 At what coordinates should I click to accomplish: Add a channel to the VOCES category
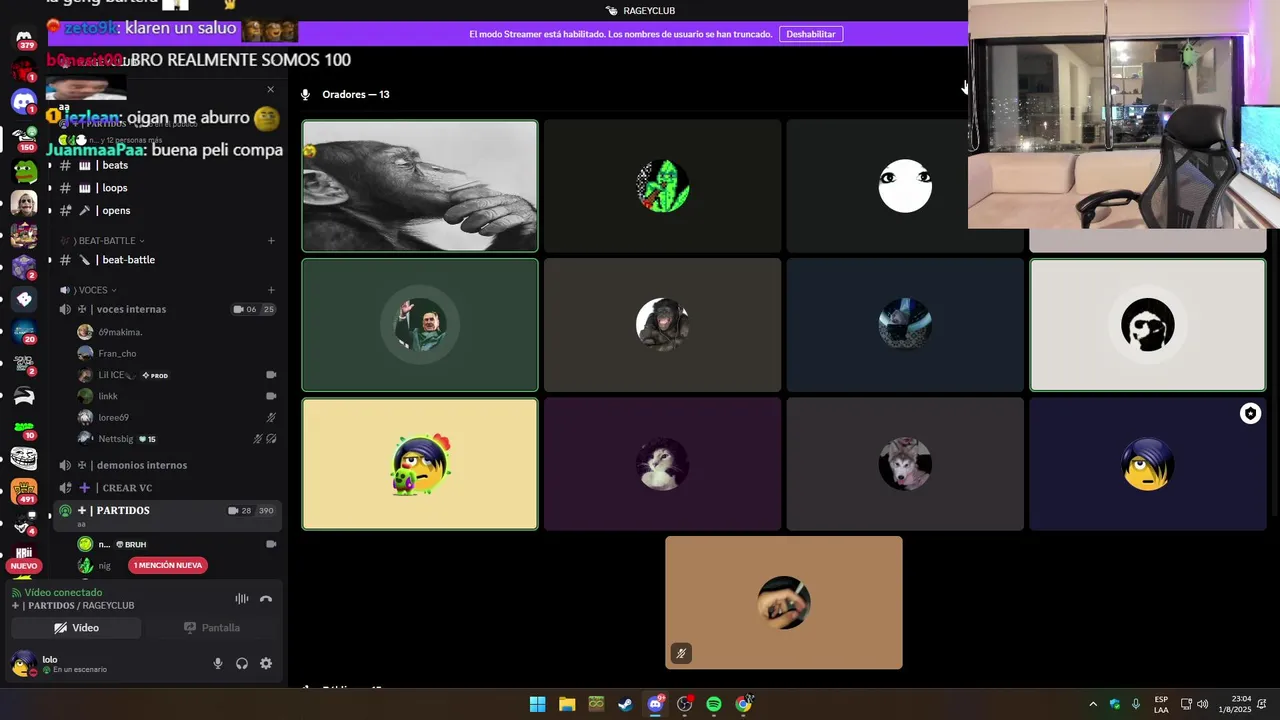(271, 290)
